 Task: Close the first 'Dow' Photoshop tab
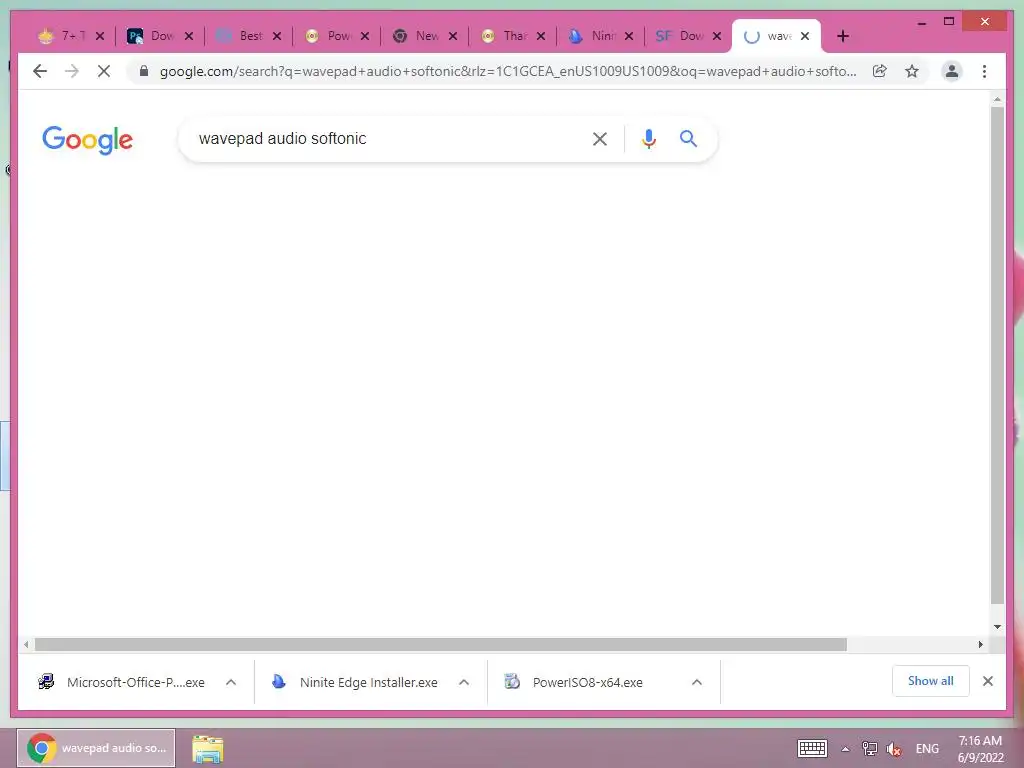pyautogui.click(x=189, y=37)
